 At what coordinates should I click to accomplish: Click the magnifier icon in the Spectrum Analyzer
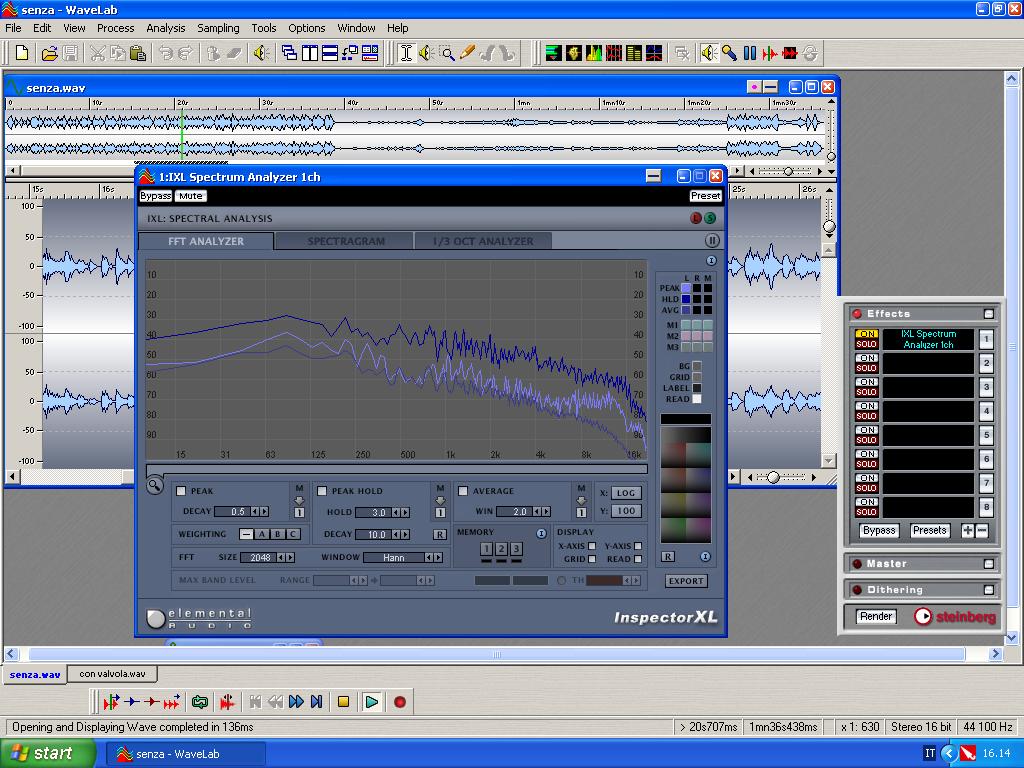coord(155,485)
